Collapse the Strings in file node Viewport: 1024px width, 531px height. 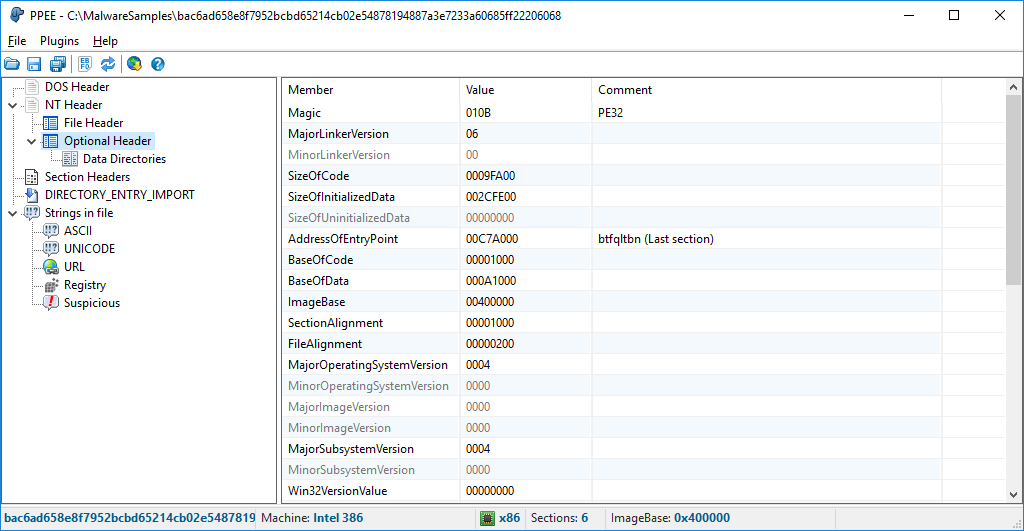tap(12, 213)
